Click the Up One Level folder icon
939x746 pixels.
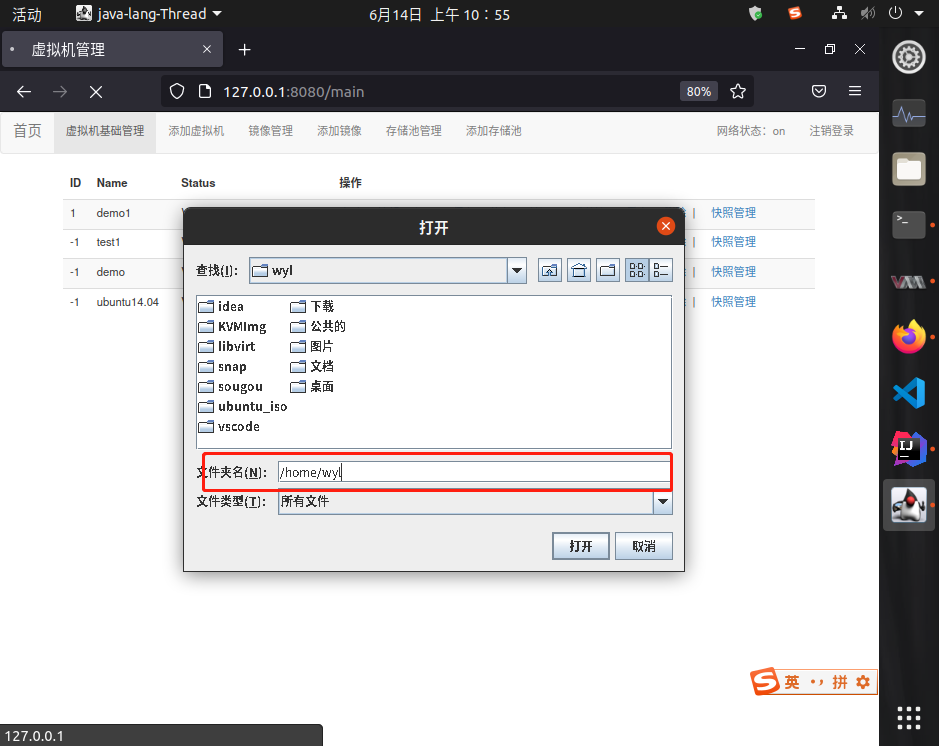tap(549, 271)
